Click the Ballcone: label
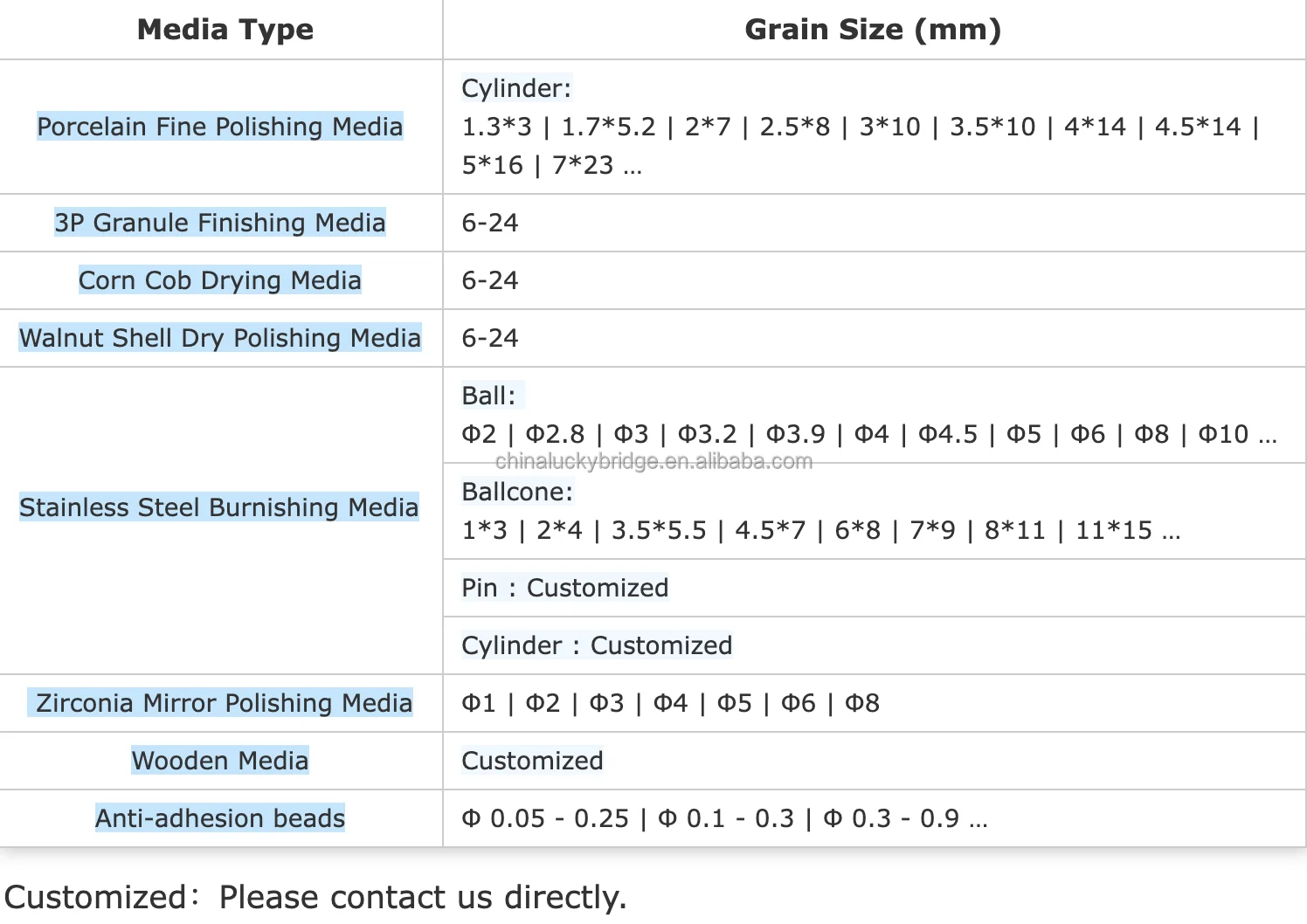The image size is (1307, 924). 516,492
